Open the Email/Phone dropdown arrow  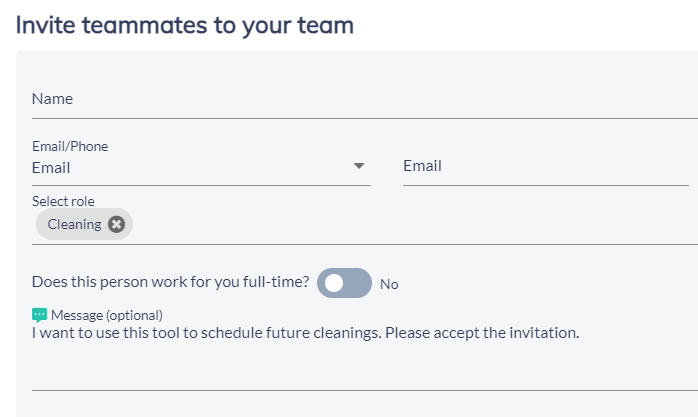(x=359, y=166)
